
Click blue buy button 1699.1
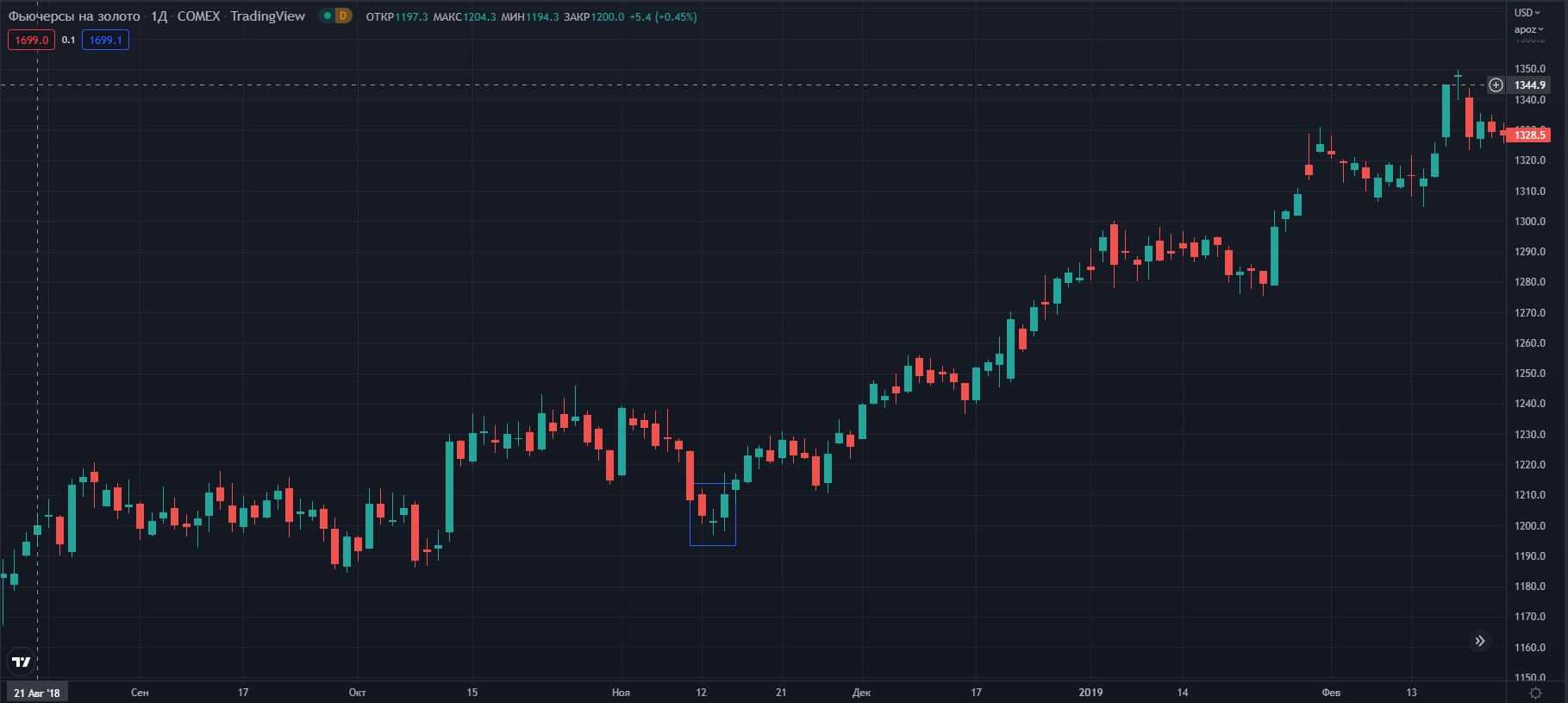pos(105,41)
